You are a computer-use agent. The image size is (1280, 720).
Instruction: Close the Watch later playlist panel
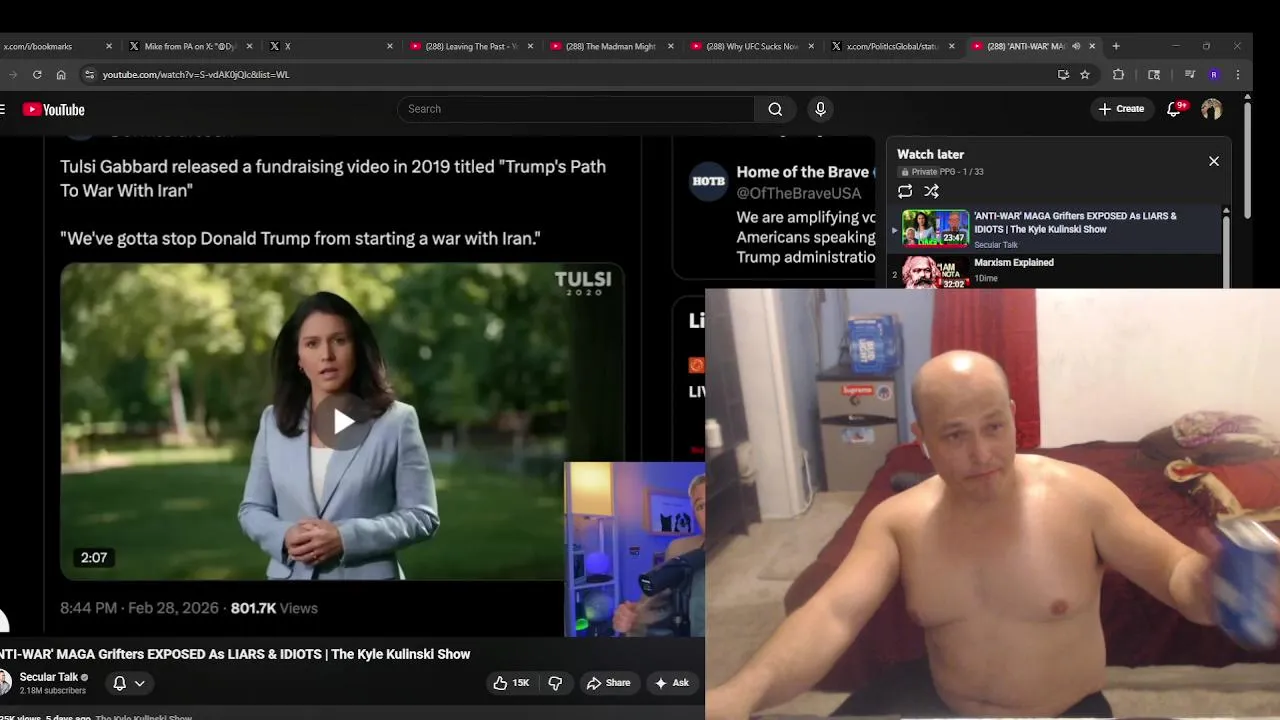pos(1214,161)
